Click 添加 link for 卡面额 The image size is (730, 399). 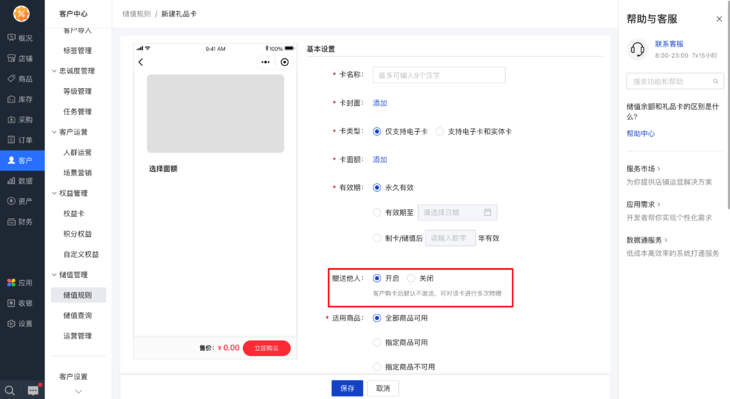click(x=380, y=159)
